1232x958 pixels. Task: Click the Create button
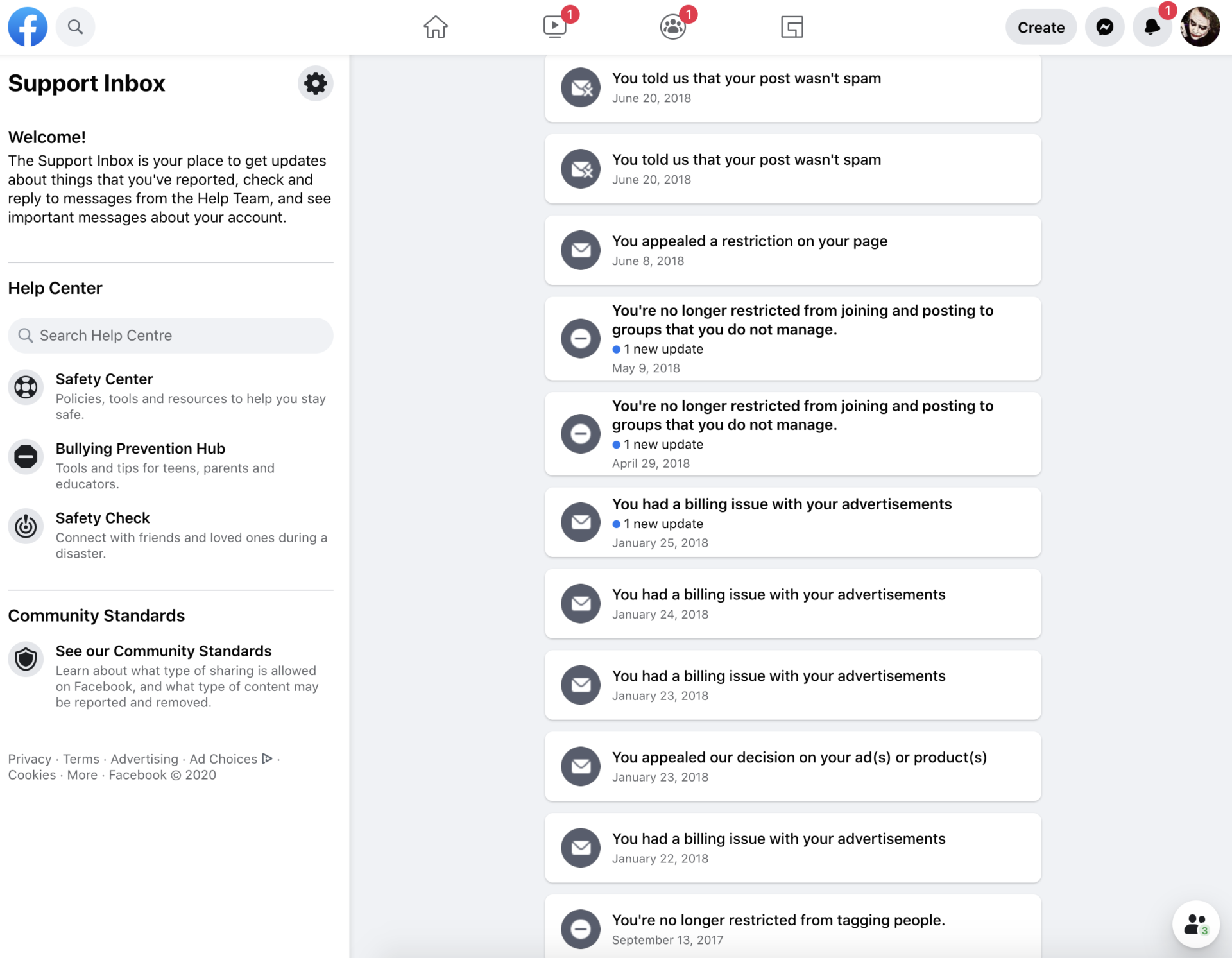coord(1041,27)
